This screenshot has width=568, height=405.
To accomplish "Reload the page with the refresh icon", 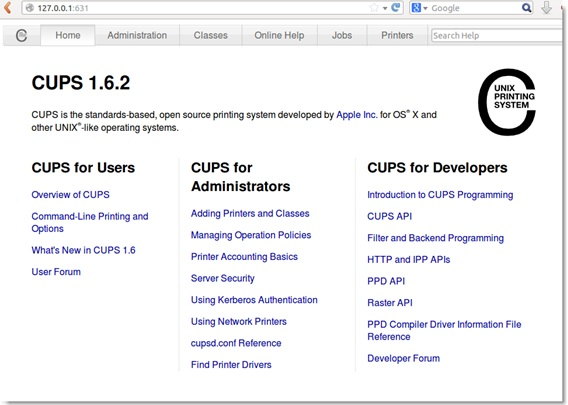I will click(396, 8).
